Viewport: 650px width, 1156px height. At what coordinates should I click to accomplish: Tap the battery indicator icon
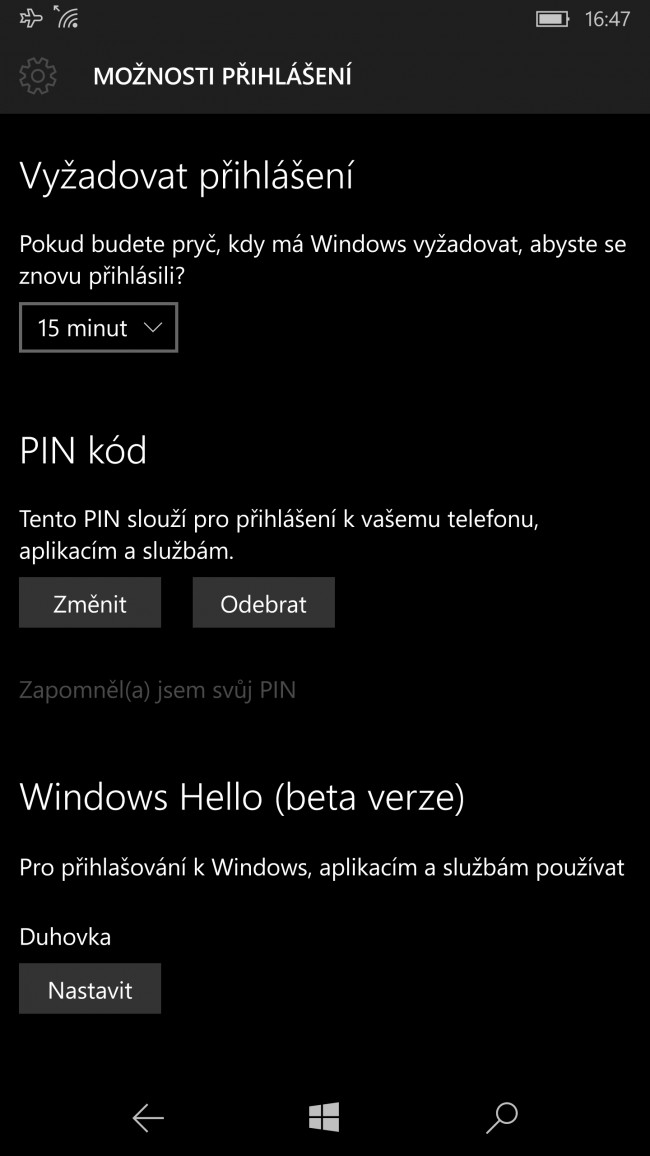click(553, 18)
